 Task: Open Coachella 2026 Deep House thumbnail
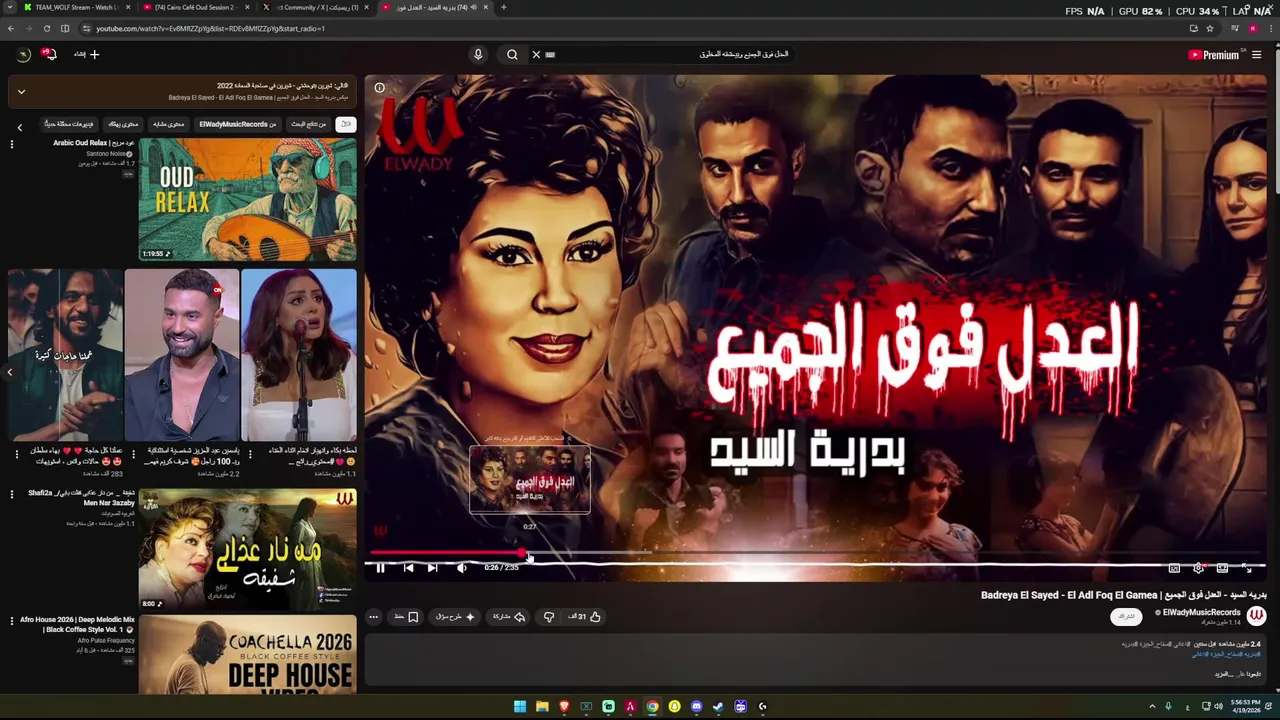(247, 655)
